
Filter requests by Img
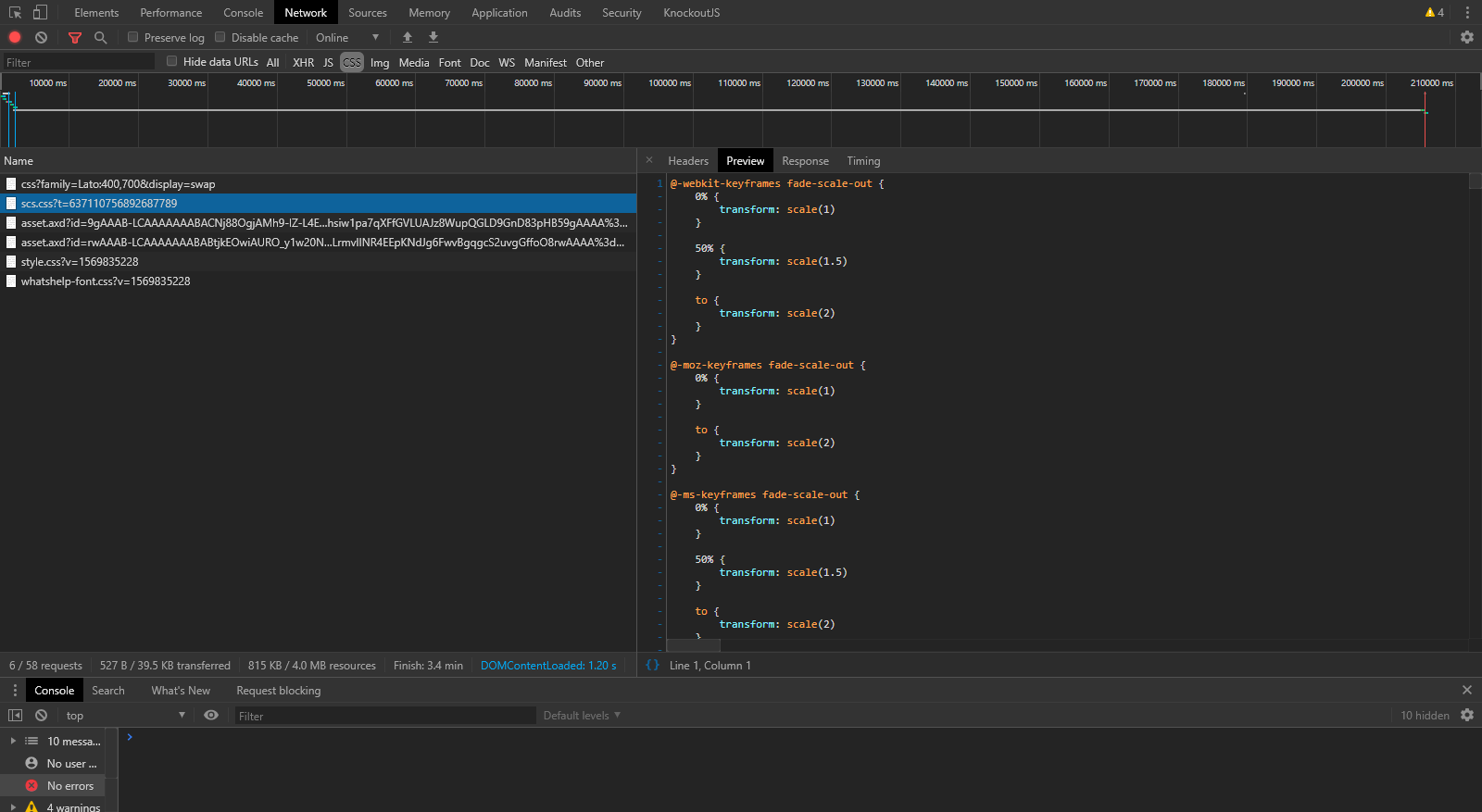pos(380,62)
